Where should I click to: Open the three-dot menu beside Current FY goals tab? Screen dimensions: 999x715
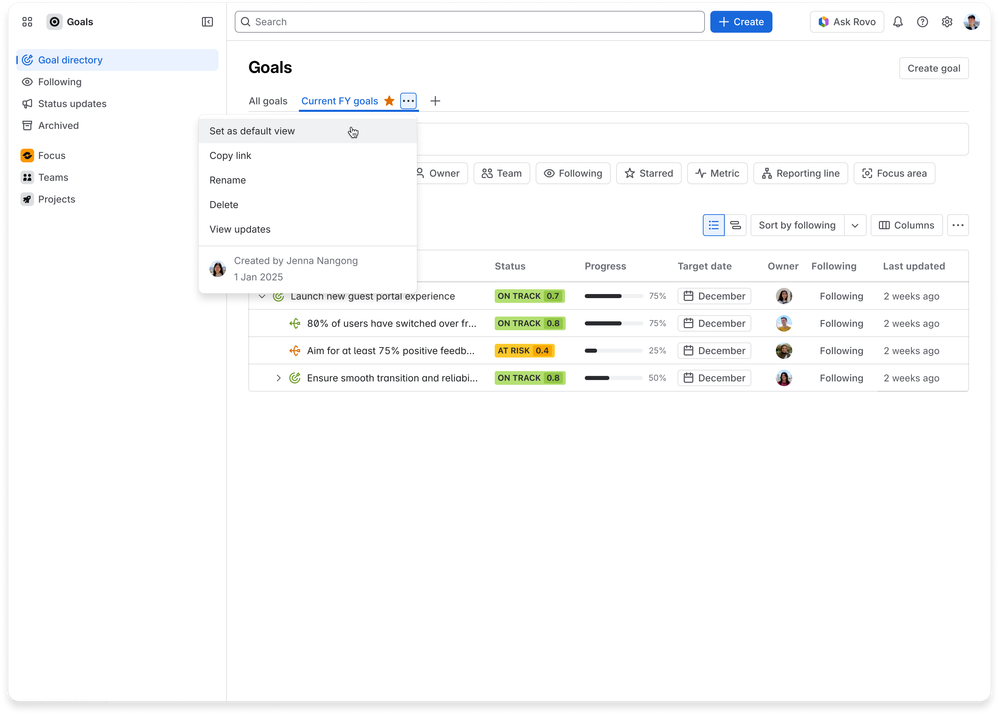(x=408, y=101)
